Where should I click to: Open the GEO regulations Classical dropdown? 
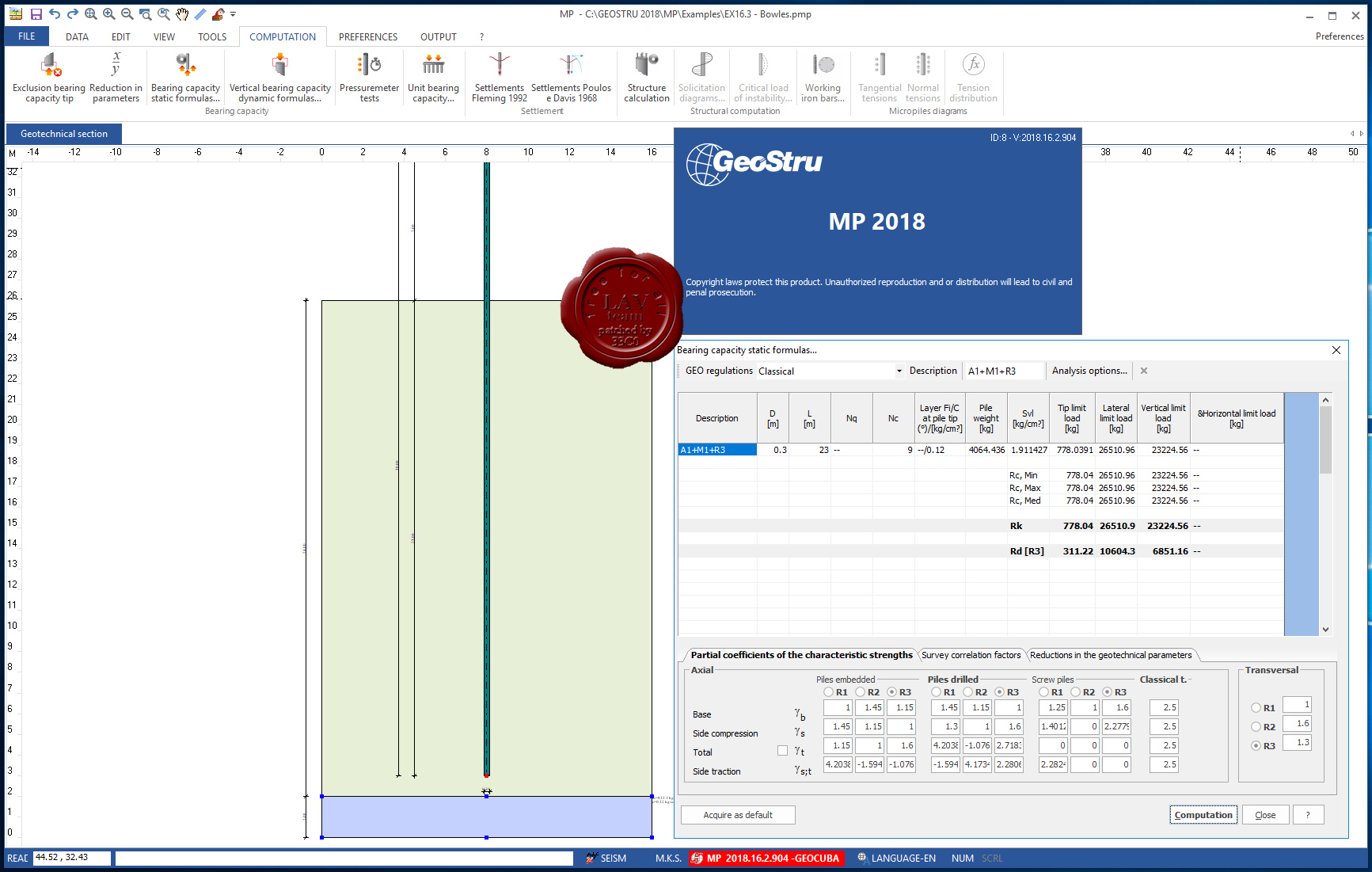tap(899, 371)
